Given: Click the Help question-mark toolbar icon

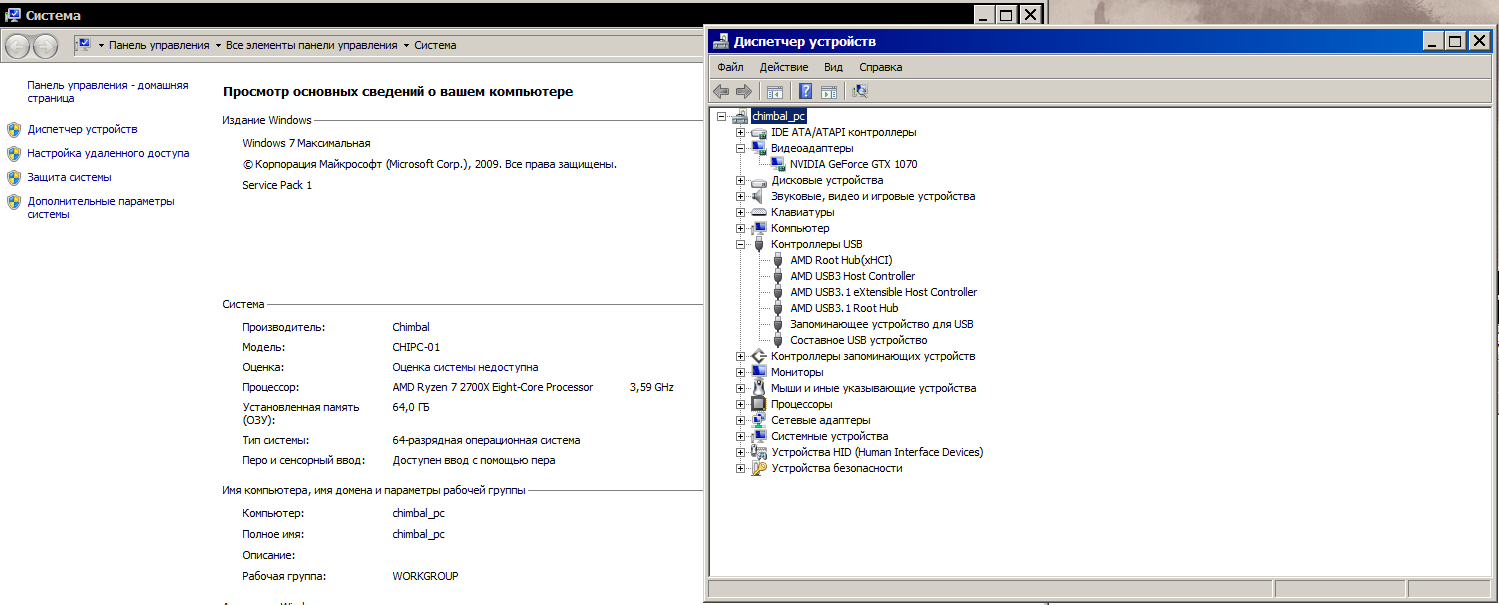Looking at the screenshot, I should (x=805, y=92).
